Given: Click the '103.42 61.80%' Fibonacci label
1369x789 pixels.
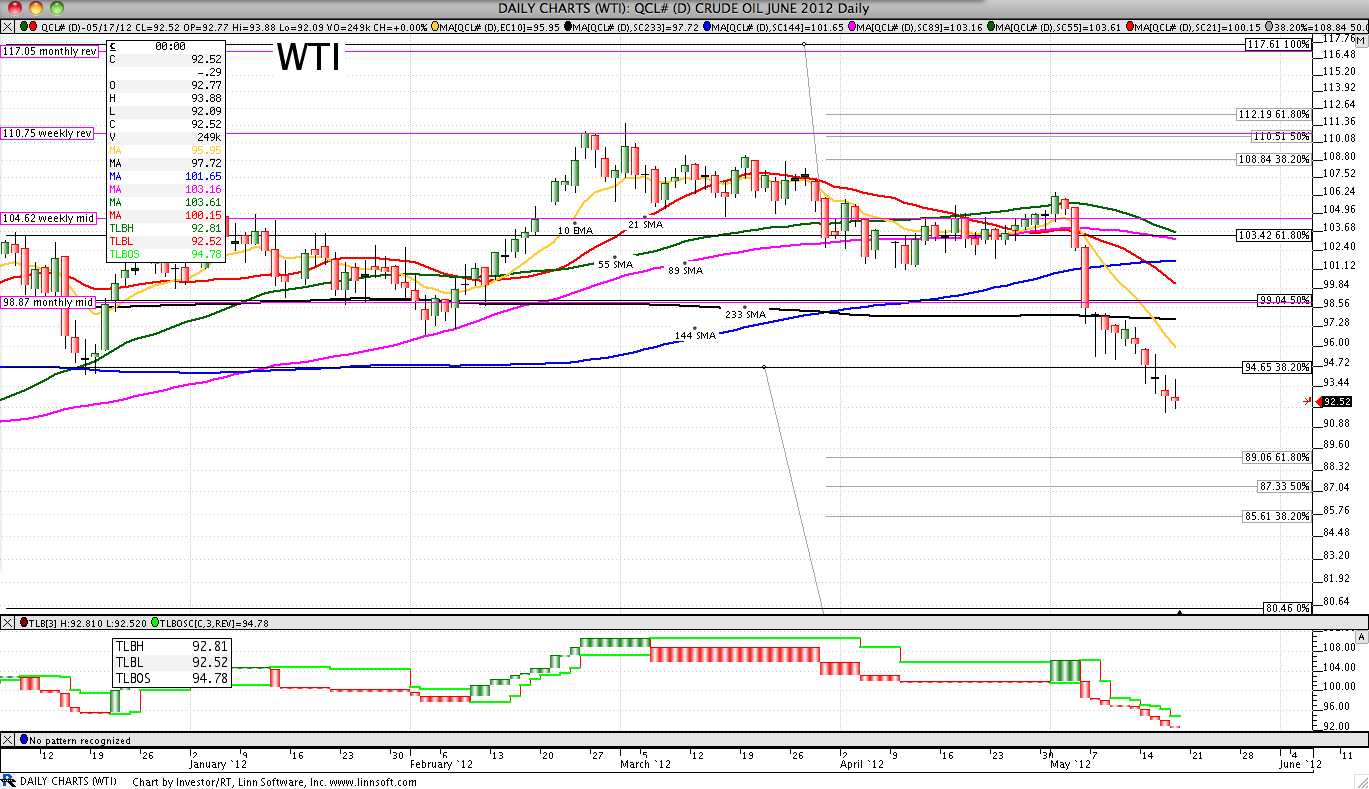Looking at the screenshot, I should tap(1274, 235).
